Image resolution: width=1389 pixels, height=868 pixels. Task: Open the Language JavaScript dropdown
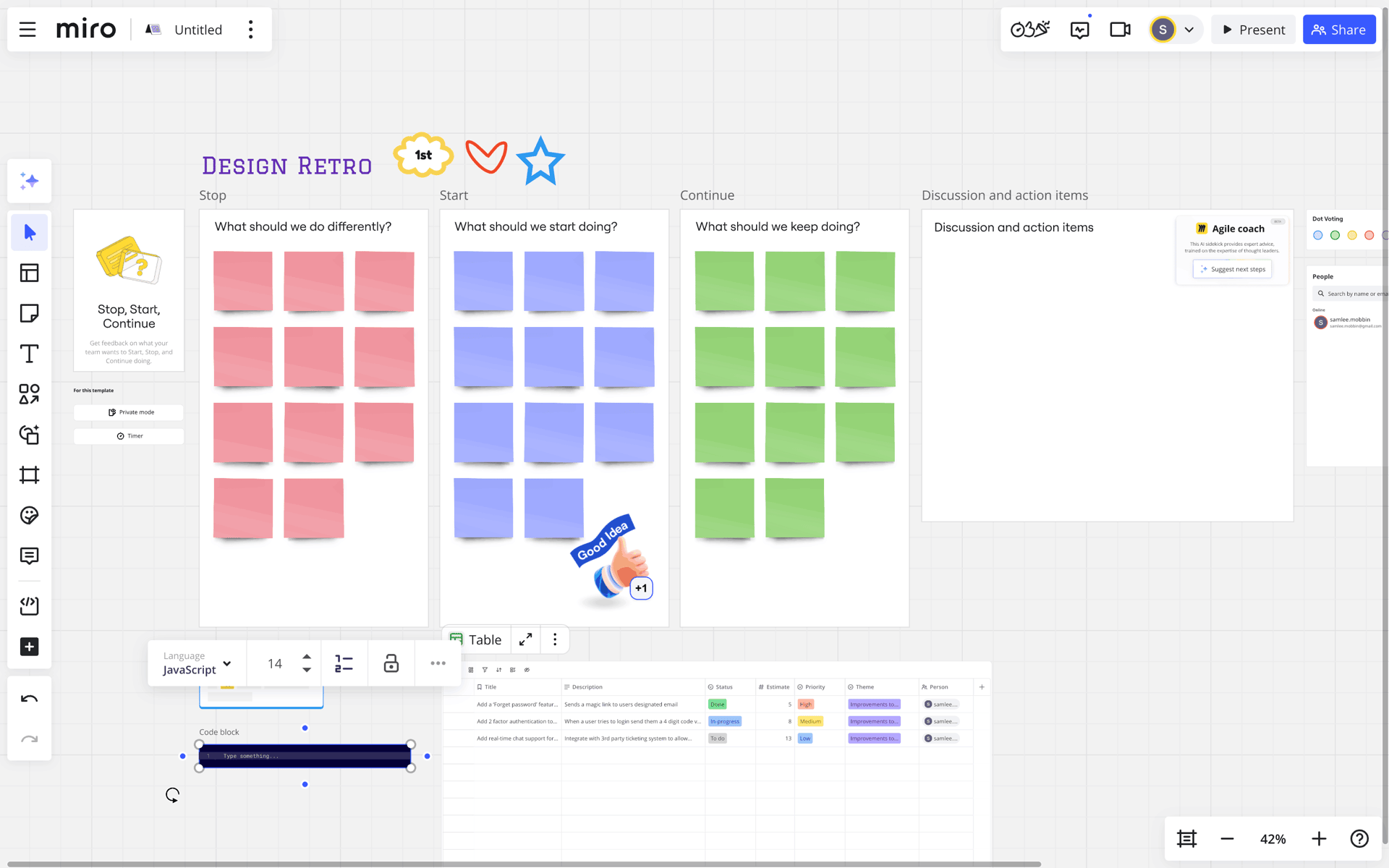tap(197, 663)
